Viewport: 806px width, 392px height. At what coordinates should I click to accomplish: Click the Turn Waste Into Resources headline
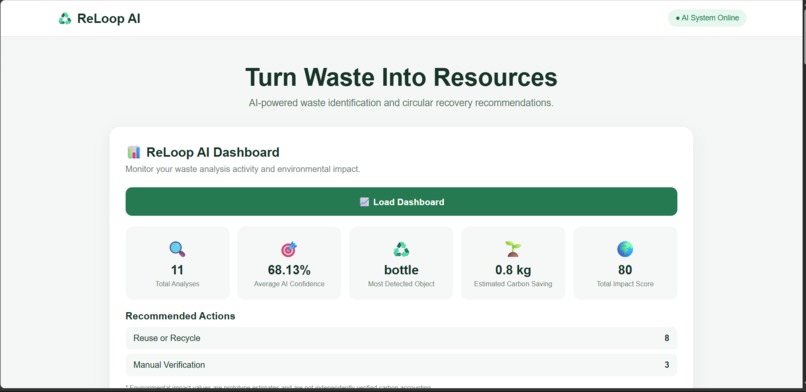(x=401, y=77)
